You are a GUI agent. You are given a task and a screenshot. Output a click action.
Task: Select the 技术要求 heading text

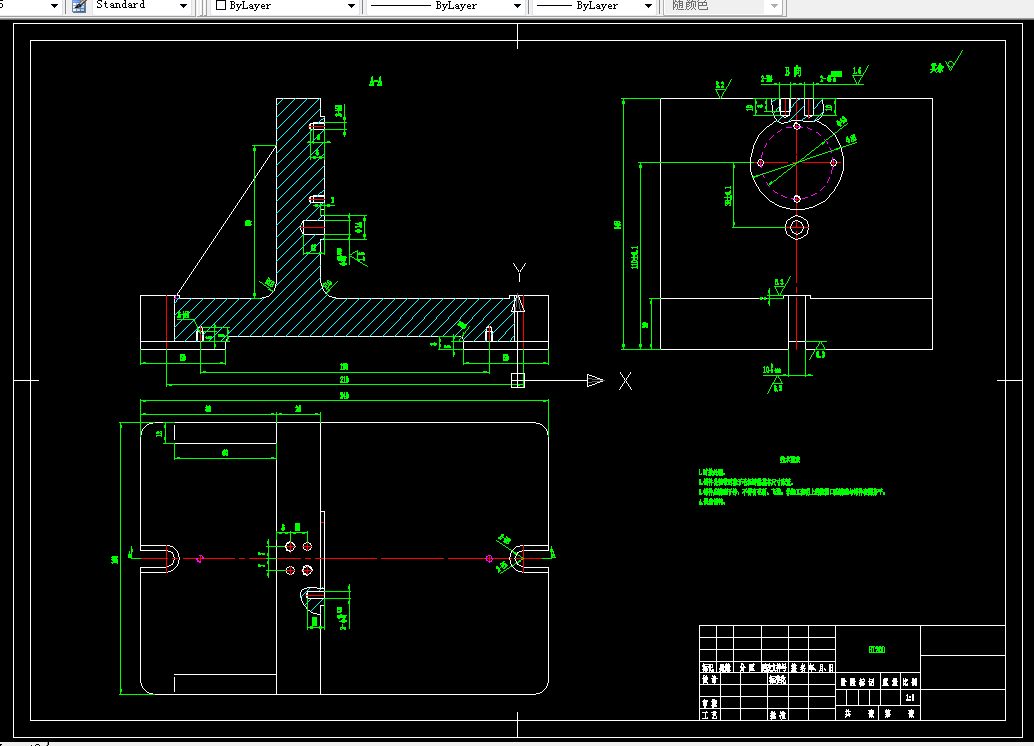(x=789, y=460)
